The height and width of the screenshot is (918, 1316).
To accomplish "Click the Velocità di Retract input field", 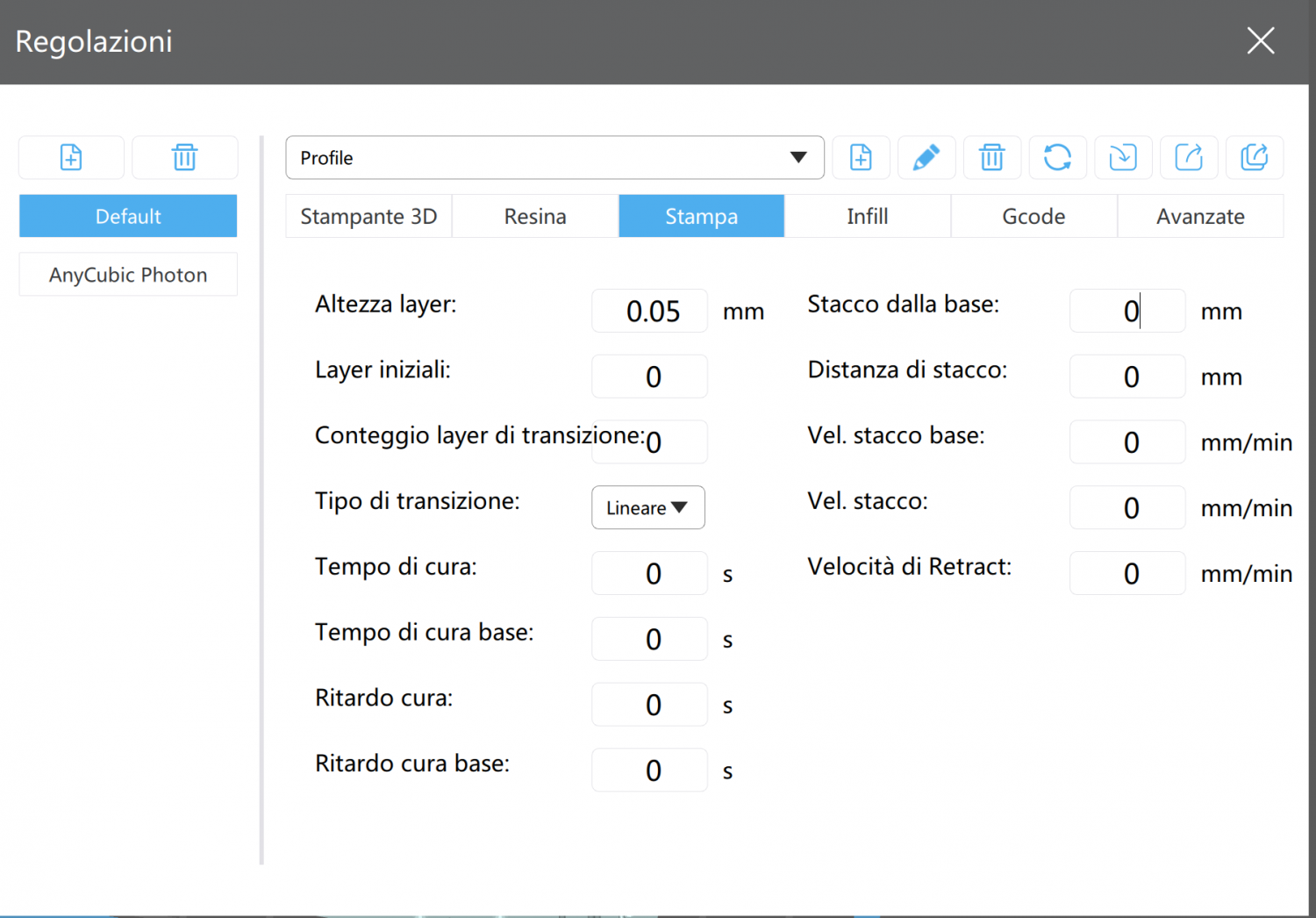I will tap(1127, 574).
